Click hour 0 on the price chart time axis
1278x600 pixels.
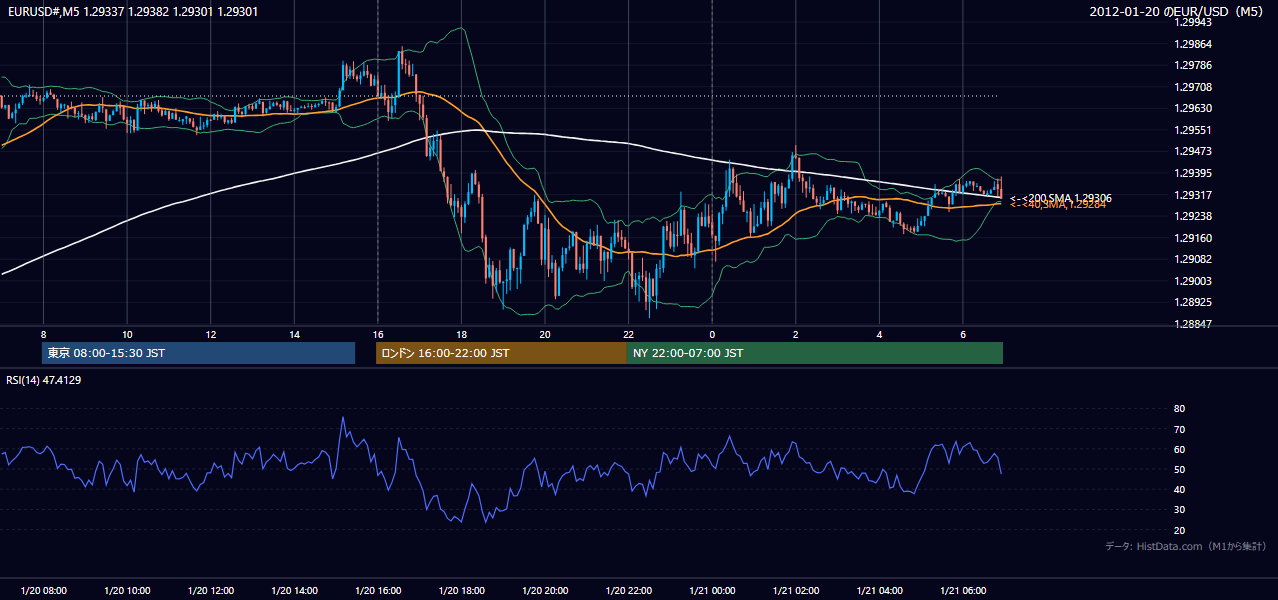(x=712, y=334)
